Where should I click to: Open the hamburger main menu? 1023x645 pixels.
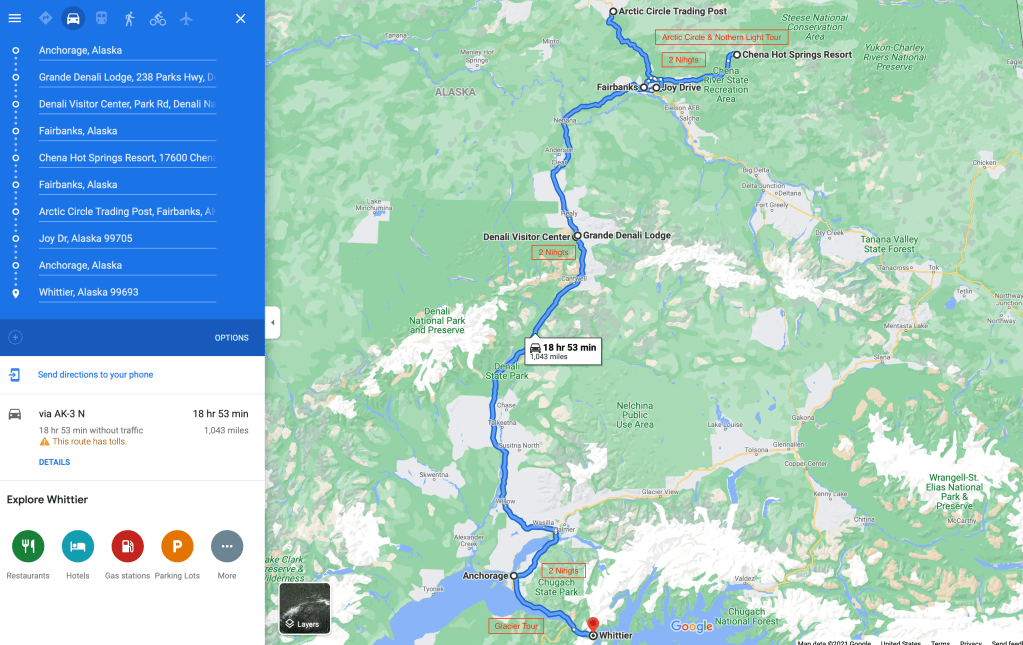click(x=14, y=18)
